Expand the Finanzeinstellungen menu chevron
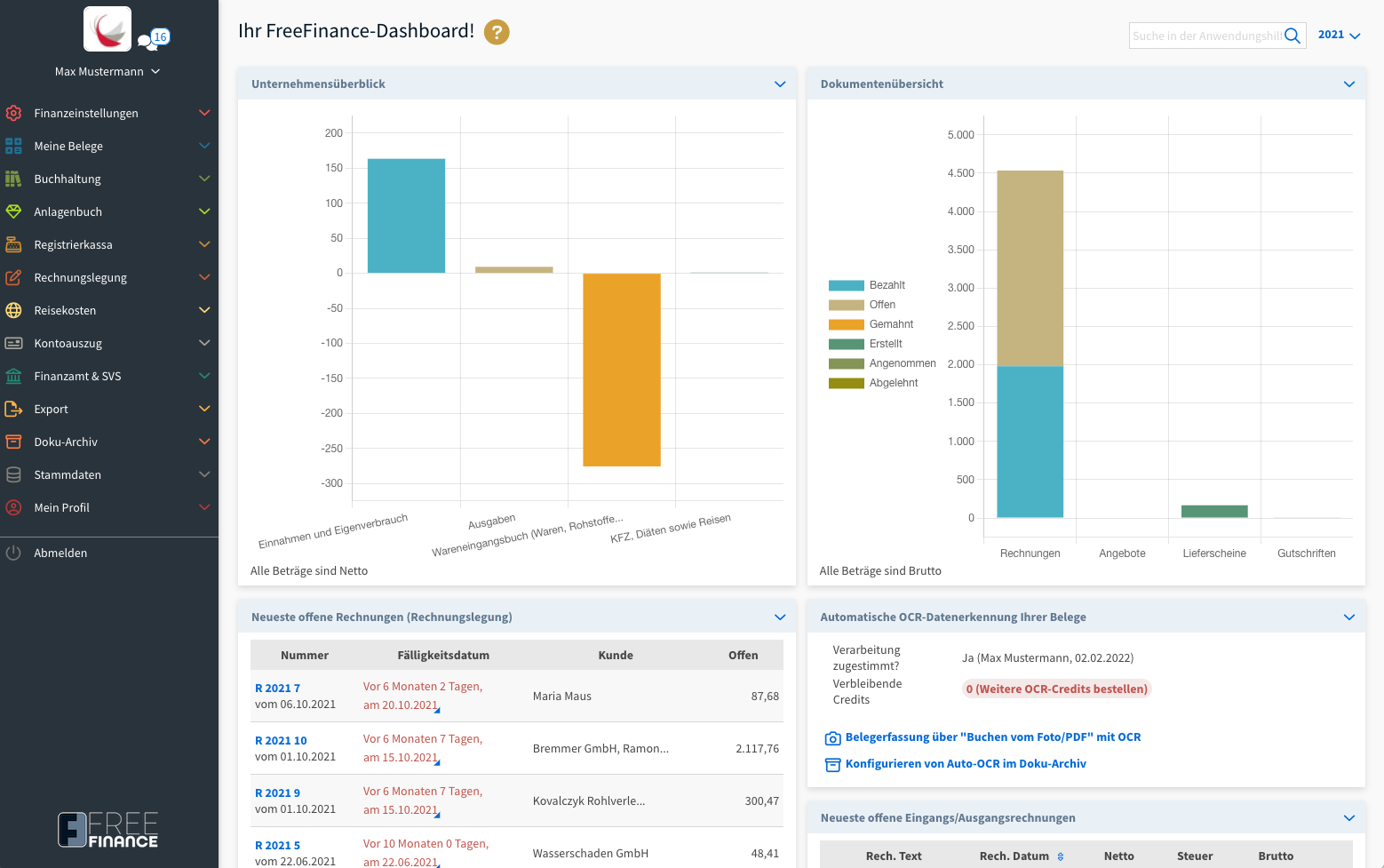The width and height of the screenshot is (1384, 868). click(x=204, y=113)
